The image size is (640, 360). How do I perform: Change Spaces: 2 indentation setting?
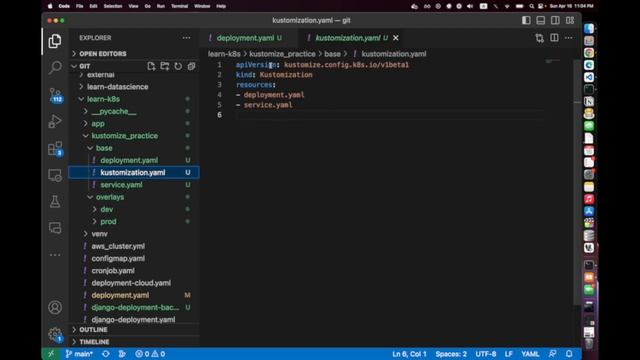point(451,354)
